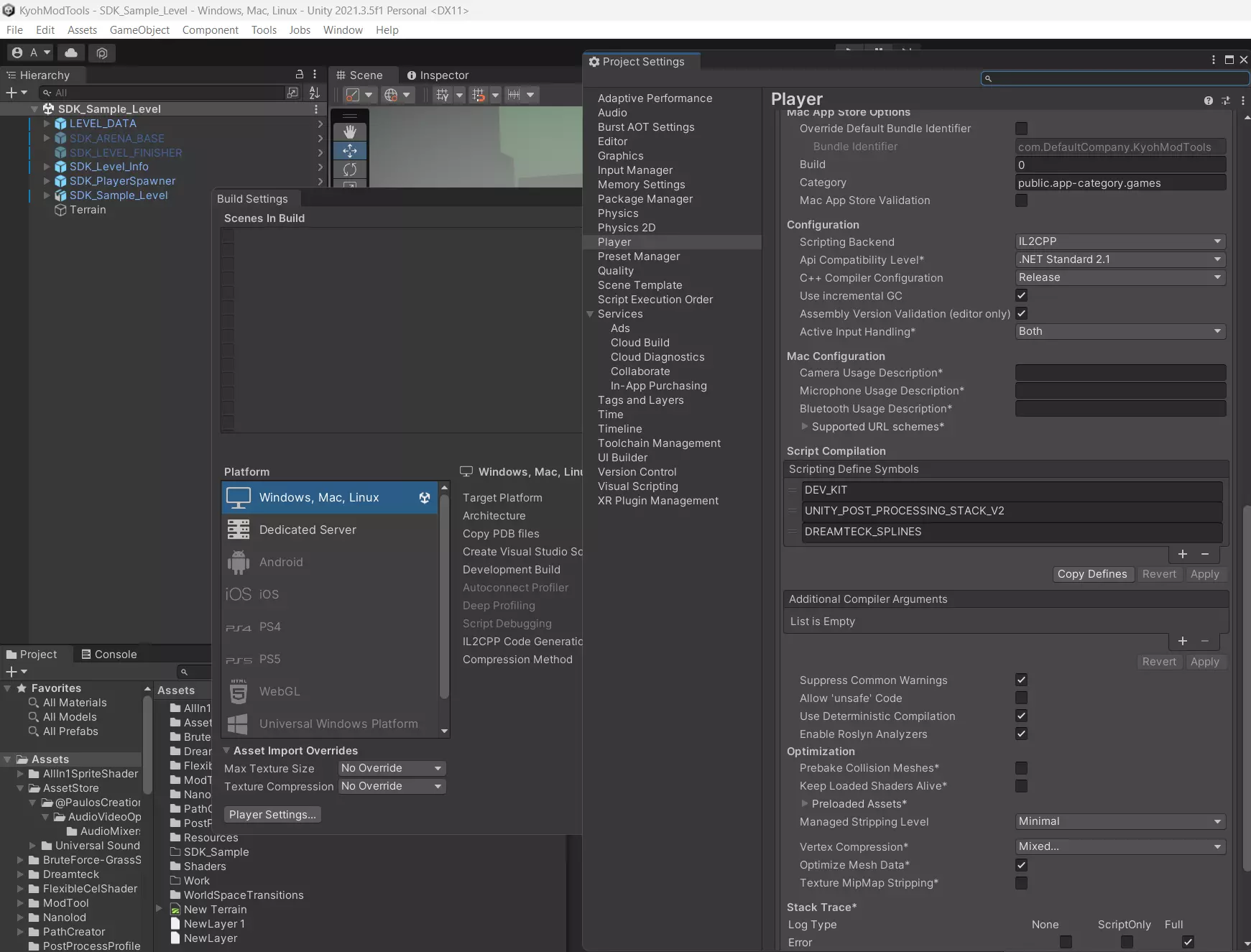Screen dimensions: 1251x952
Task: Add a new Scripting Define Symbol
Action: click(1183, 554)
